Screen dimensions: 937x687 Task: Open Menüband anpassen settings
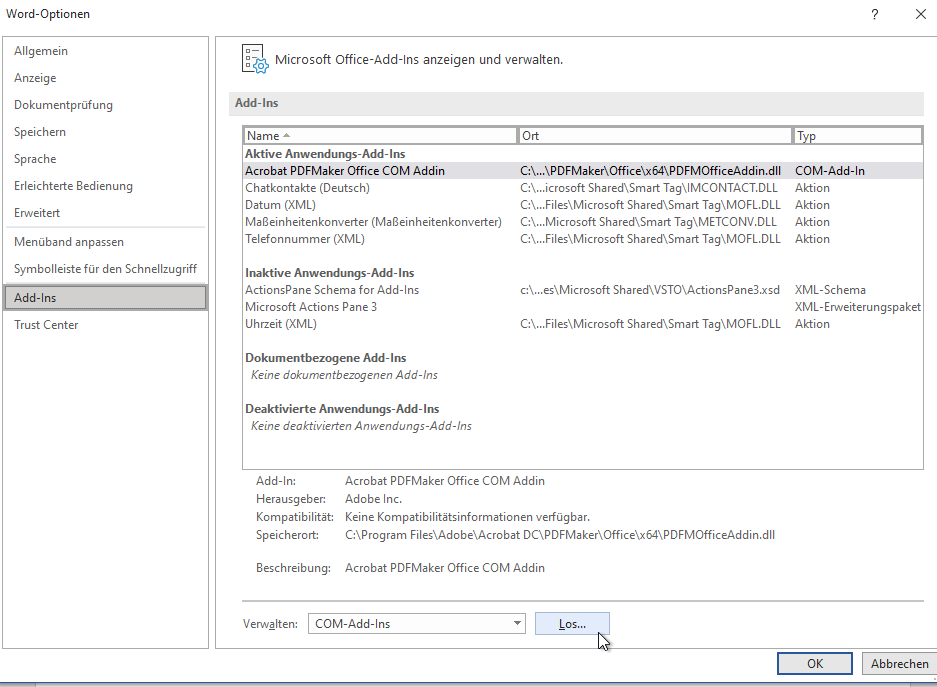click(x=69, y=242)
